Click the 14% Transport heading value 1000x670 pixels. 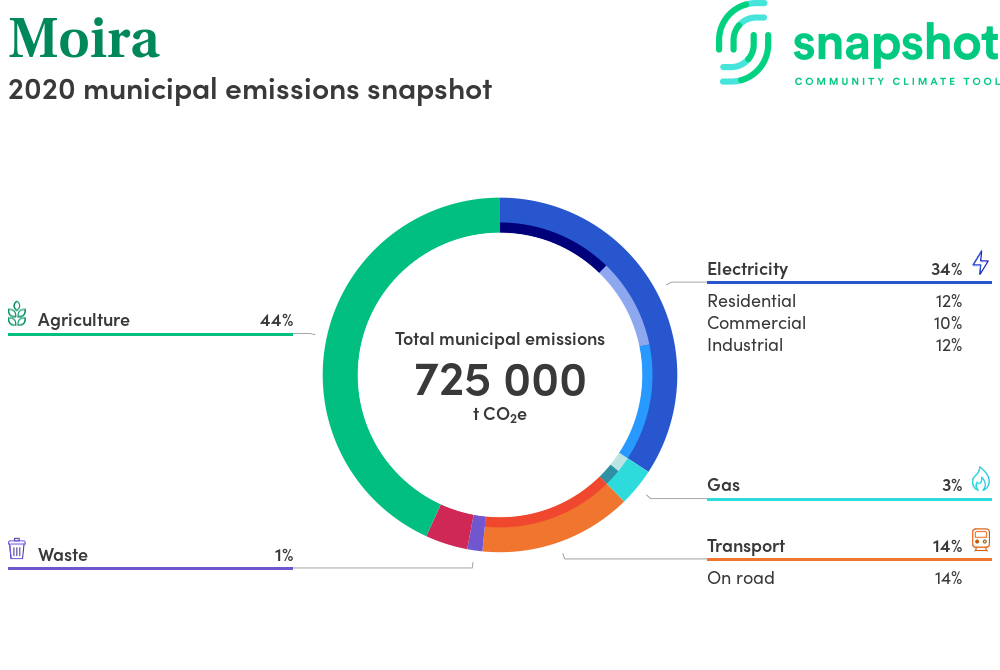[947, 546]
